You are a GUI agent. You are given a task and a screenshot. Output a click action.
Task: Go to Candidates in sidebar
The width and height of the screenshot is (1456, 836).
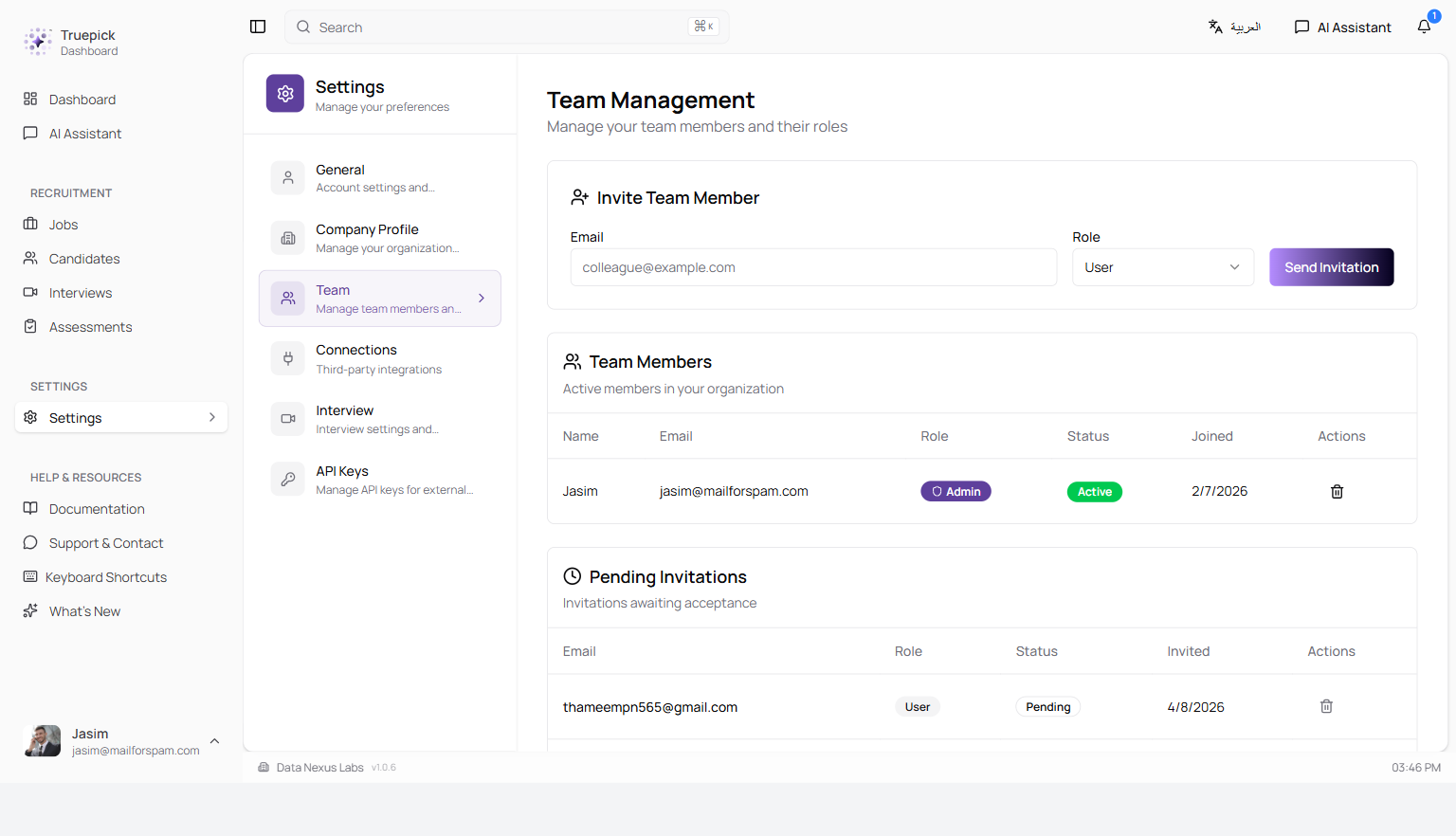84,259
